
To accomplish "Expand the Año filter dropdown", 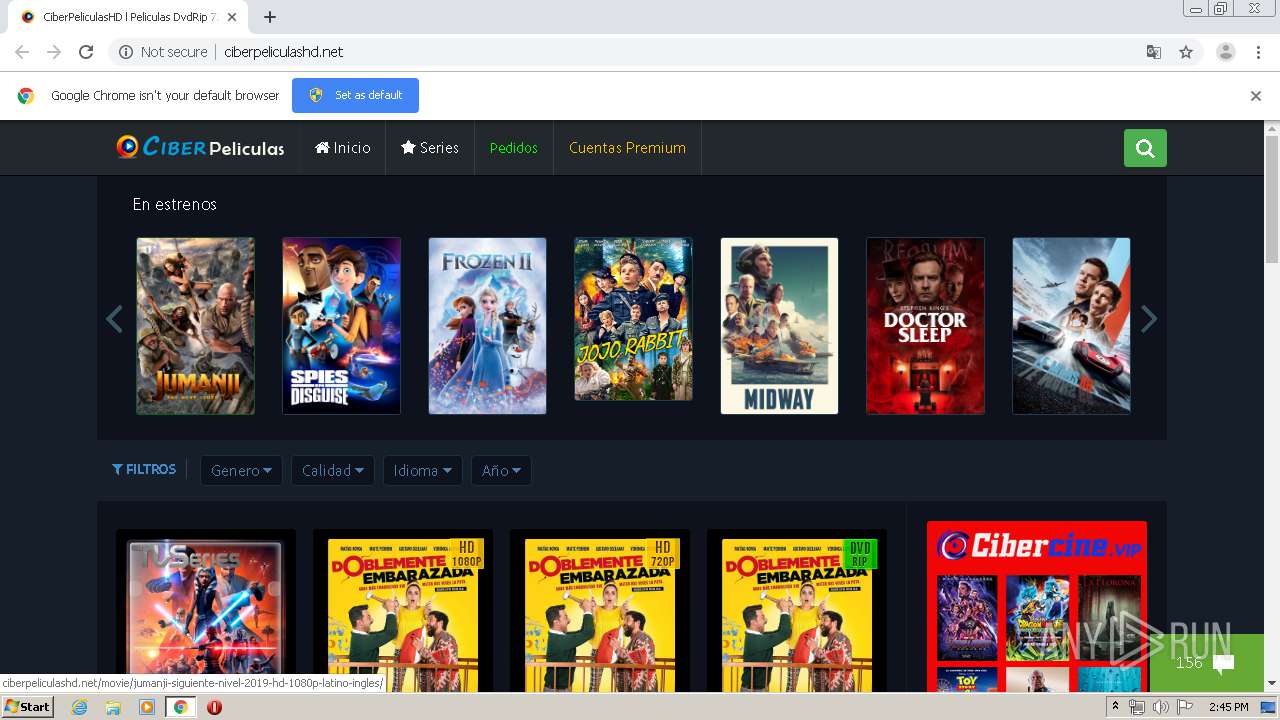I will pos(501,470).
